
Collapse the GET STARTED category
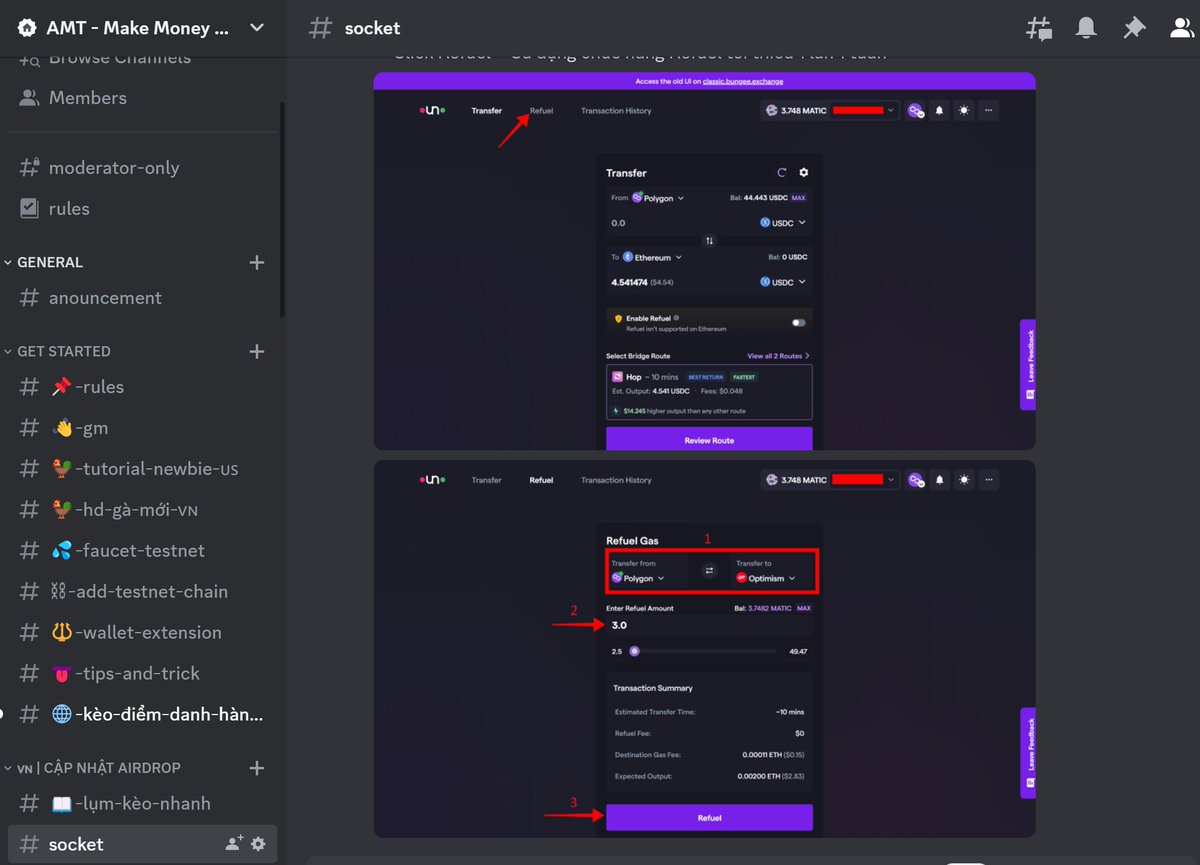(x=58, y=351)
